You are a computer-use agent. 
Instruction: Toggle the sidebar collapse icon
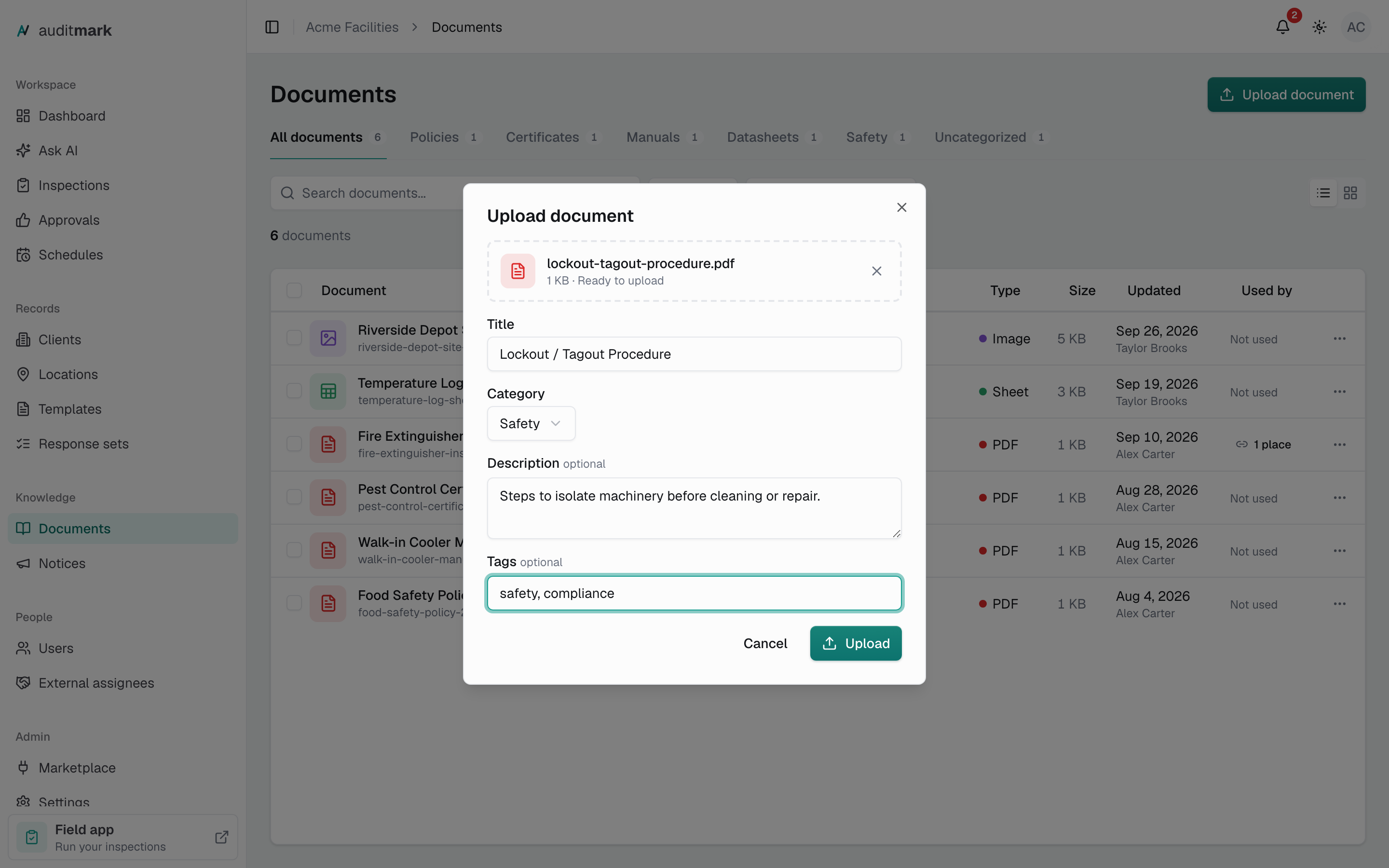(272, 27)
